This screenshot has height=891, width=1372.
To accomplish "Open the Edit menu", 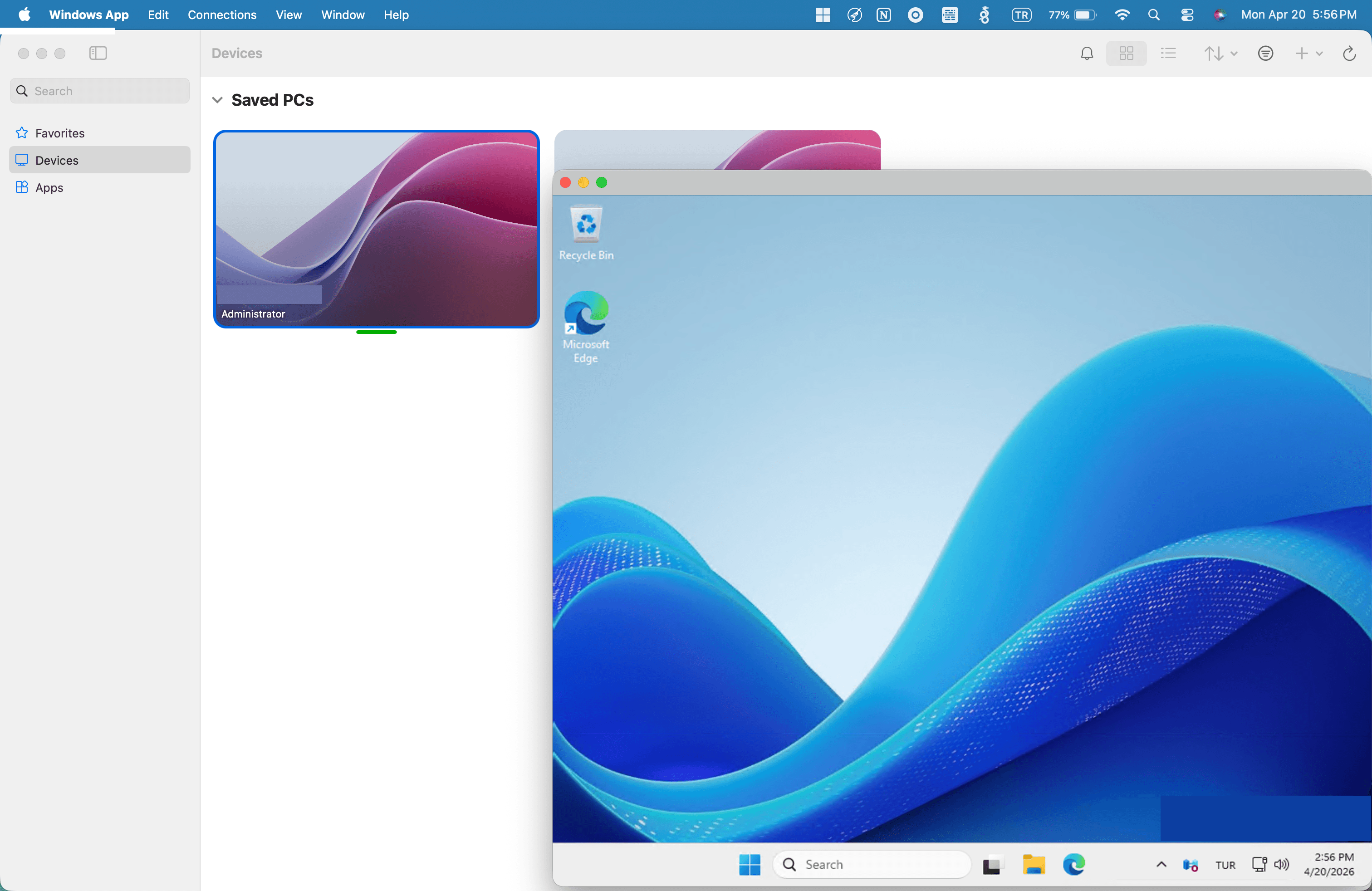I will click(158, 15).
